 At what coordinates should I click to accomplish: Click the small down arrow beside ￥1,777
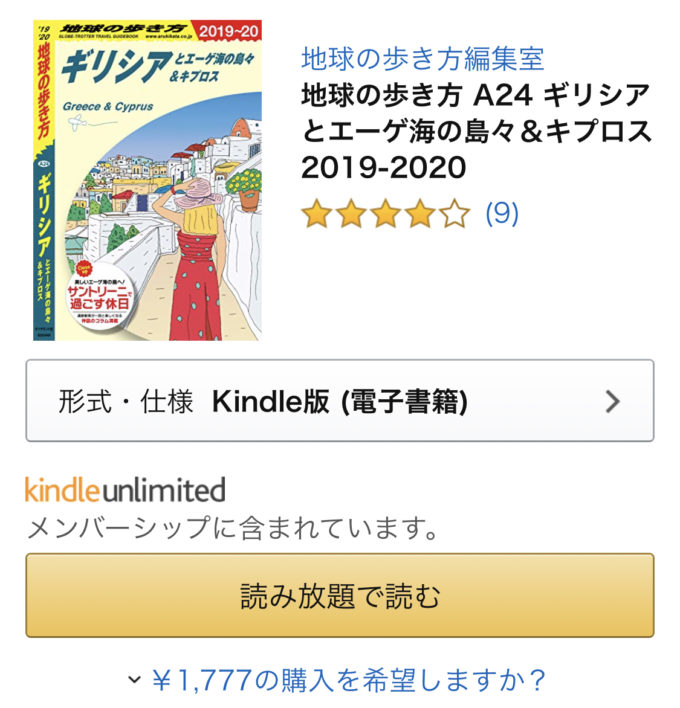(x=134, y=679)
